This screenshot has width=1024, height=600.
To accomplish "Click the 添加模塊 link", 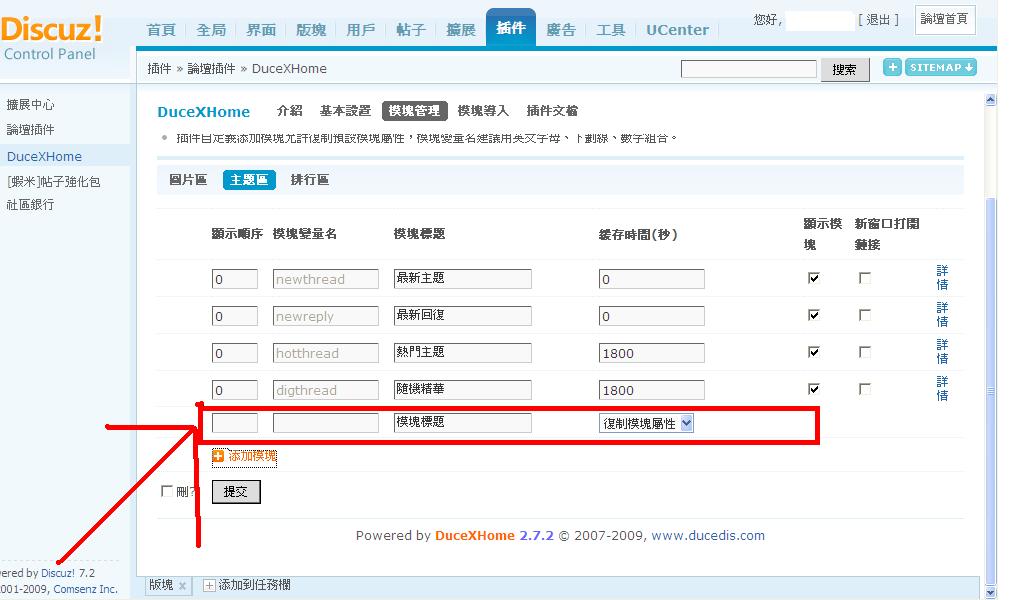I will 253,456.
